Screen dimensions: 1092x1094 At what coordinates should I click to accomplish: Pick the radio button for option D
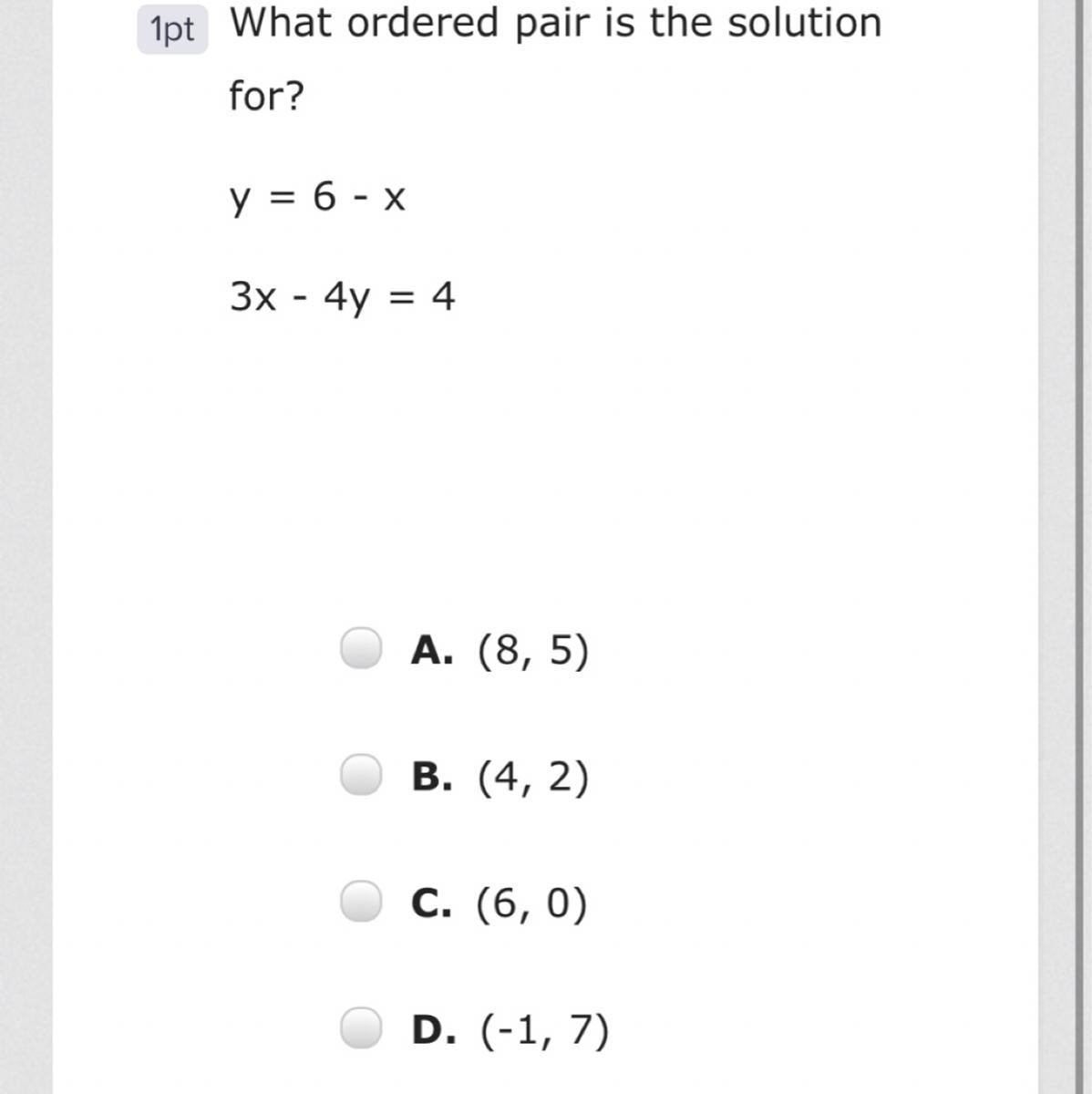361,1028
